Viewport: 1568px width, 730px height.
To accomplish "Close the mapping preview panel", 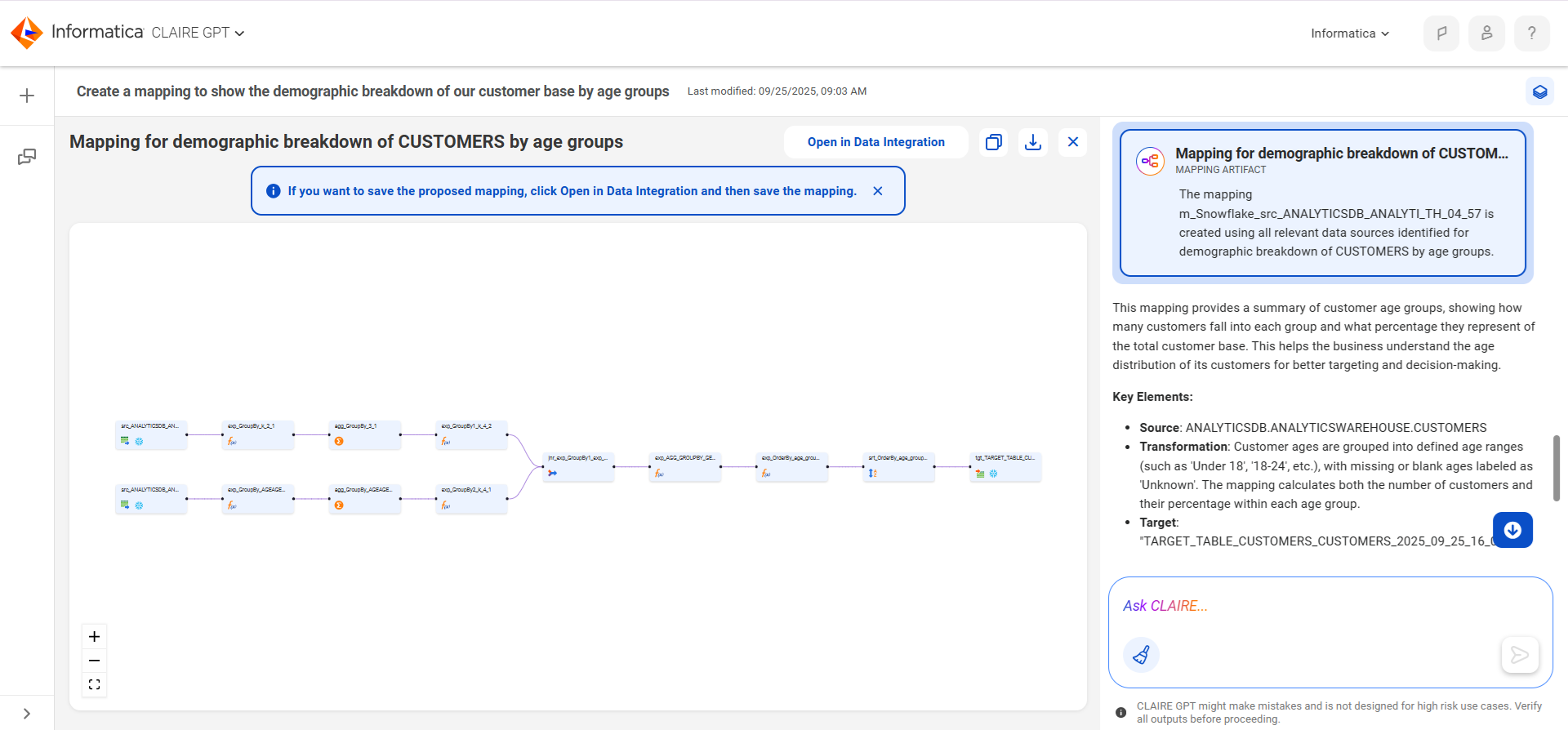I will coord(1072,142).
